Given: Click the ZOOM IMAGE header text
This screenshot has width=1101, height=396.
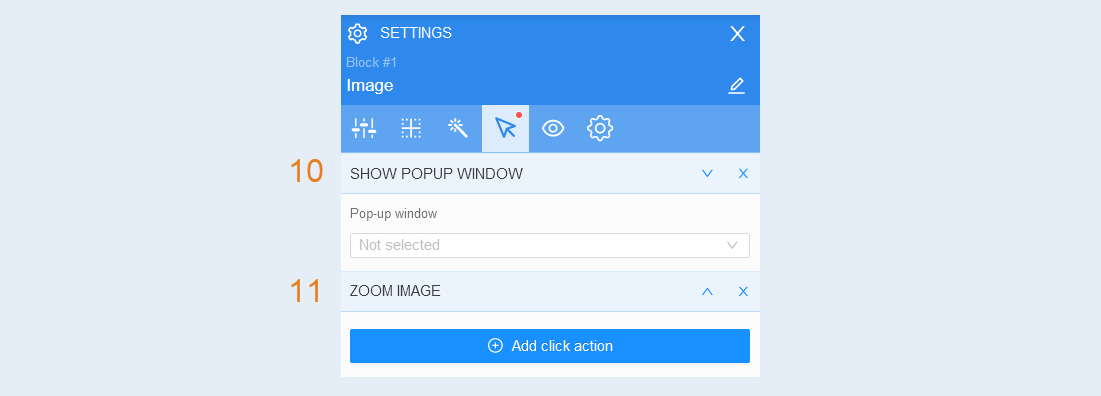Looking at the screenshot, I should [395, 291].
